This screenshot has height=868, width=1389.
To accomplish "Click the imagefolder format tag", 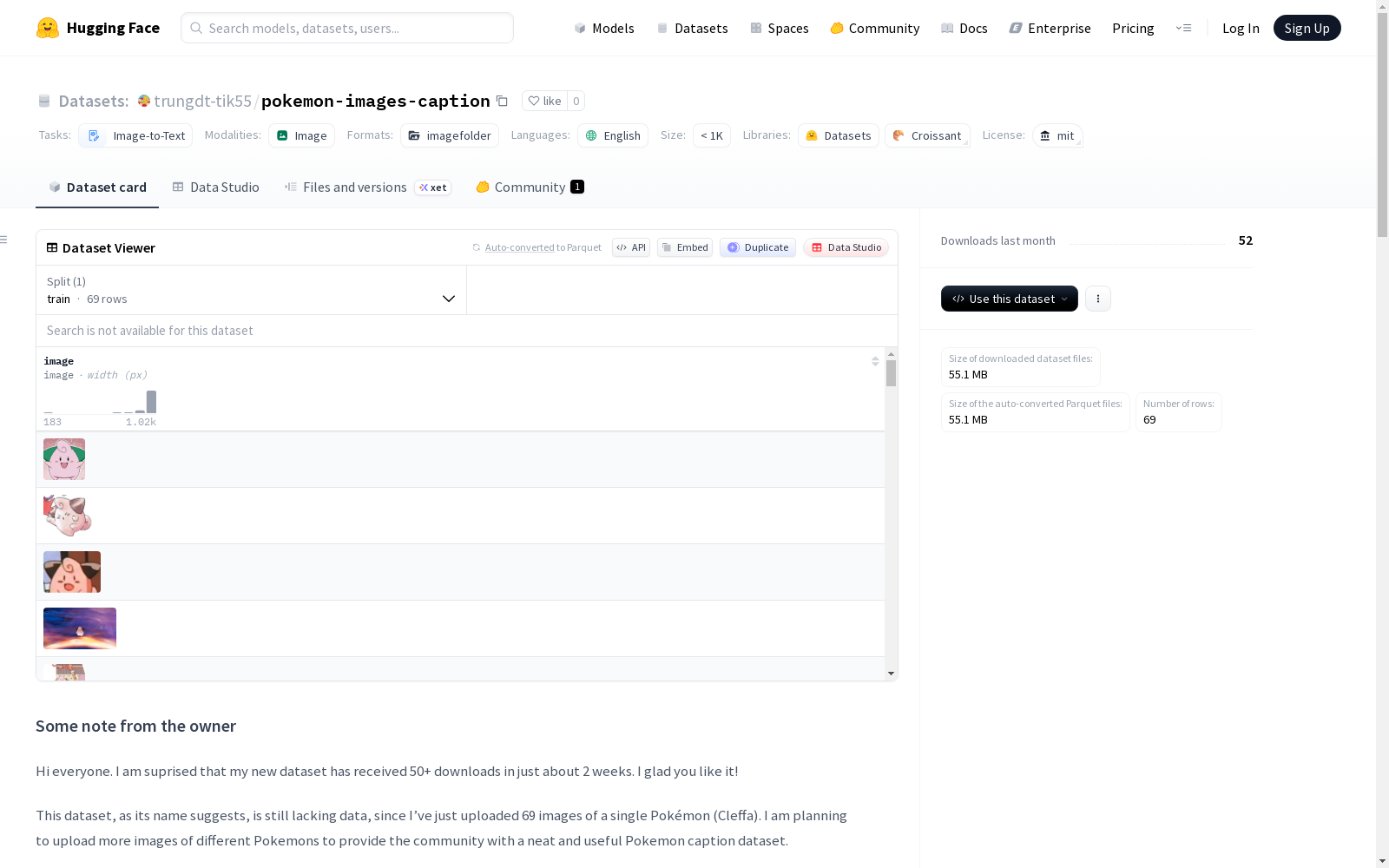I will [x=450, y=135].
